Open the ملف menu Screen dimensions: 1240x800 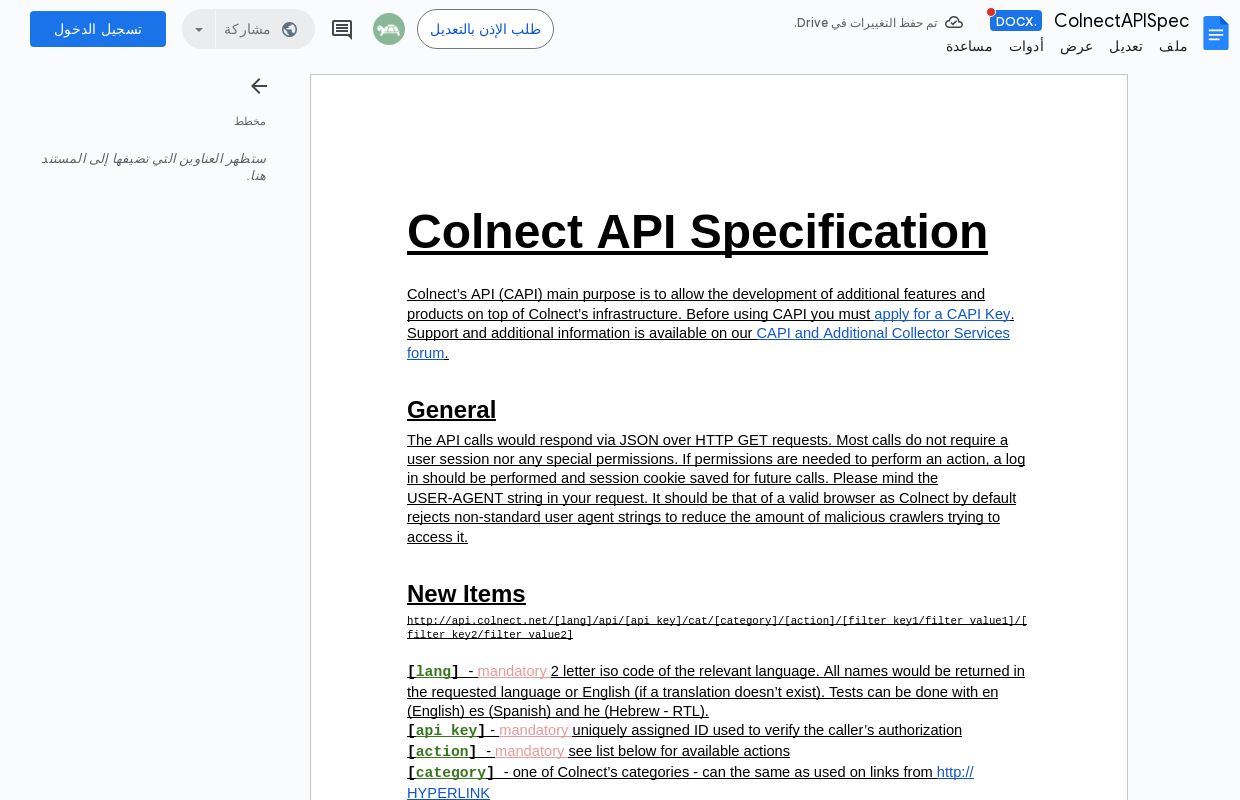click(1173, 46)
